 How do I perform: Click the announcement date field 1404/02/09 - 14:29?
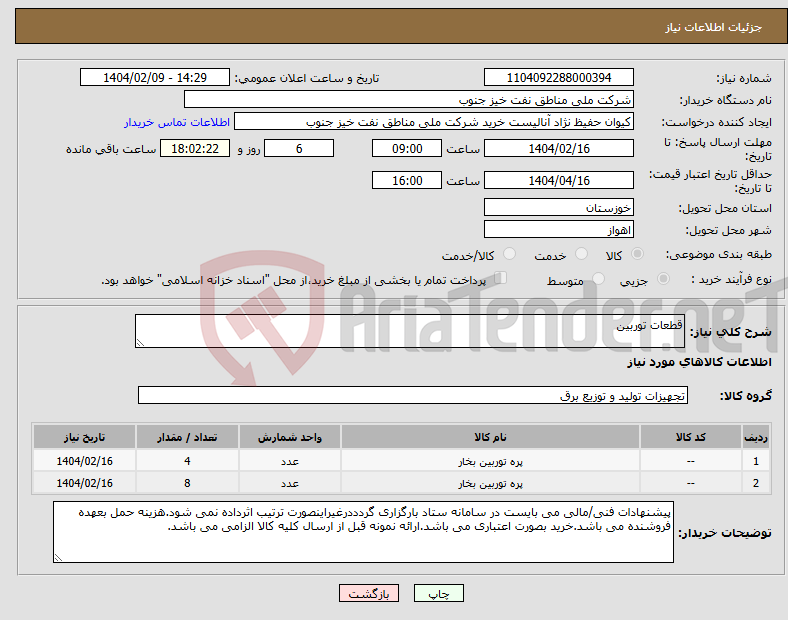tap(155, 77)
